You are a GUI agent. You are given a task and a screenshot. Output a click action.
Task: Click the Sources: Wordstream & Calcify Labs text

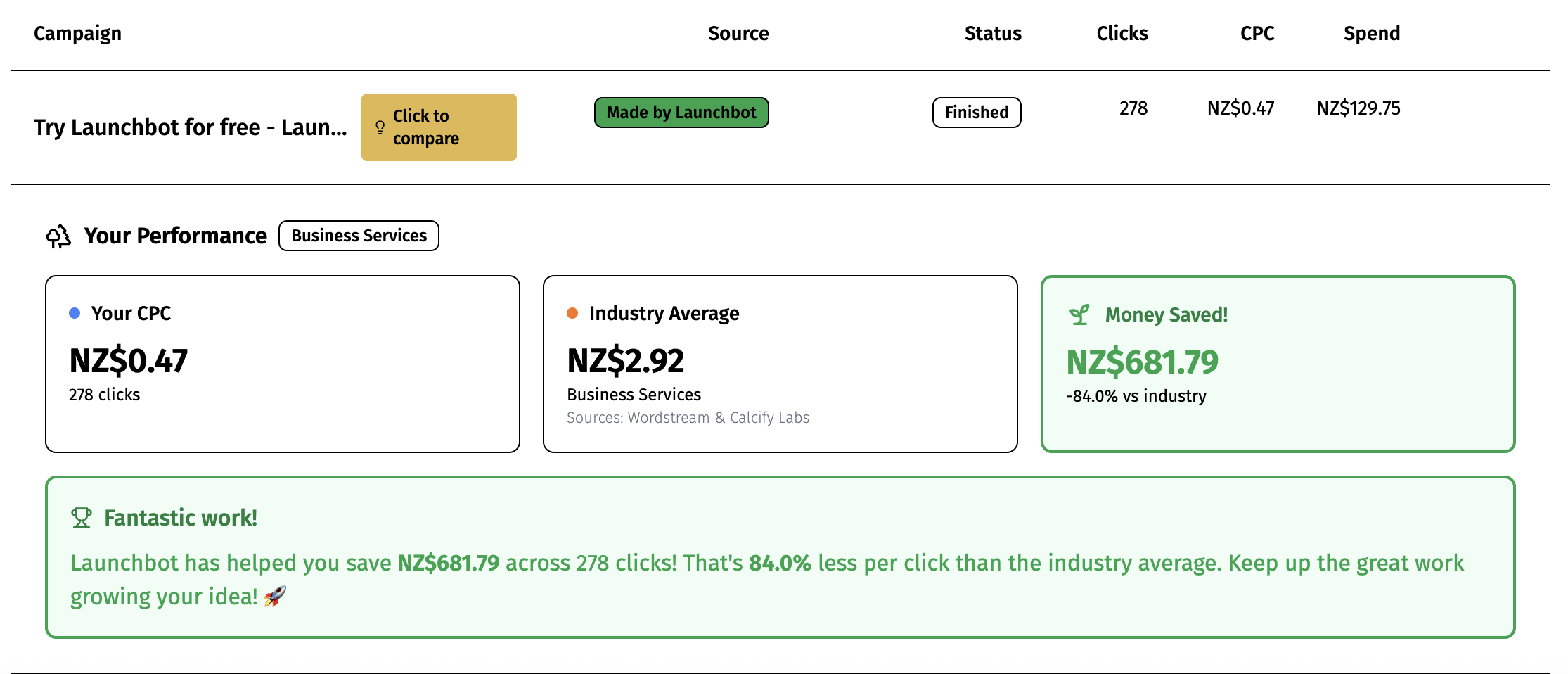(688, 418)
